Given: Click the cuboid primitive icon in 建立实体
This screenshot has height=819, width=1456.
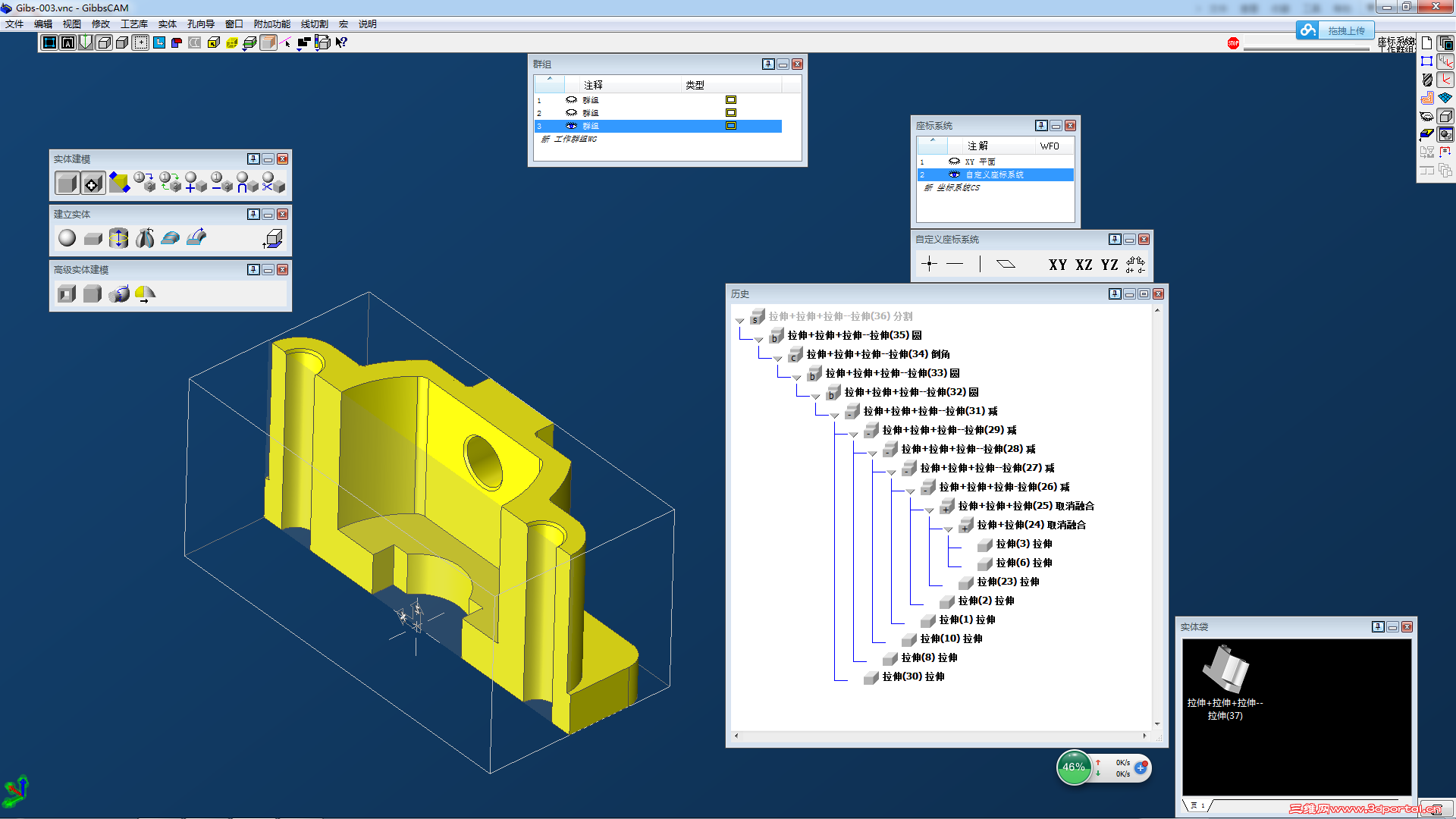Looking at the screenshot, I should point(93,238).
